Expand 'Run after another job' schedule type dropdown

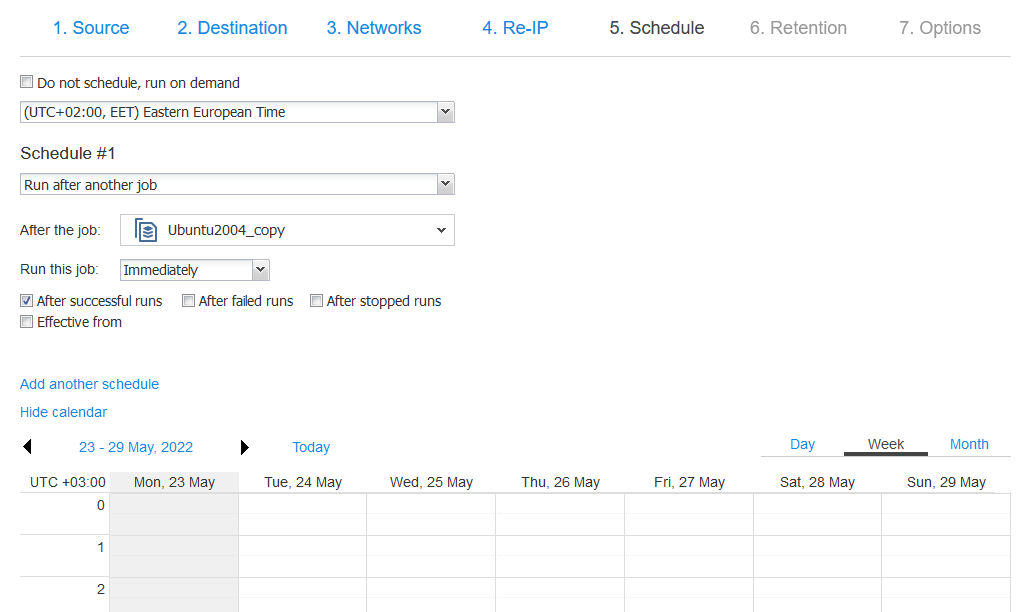(x=237, y=185)
